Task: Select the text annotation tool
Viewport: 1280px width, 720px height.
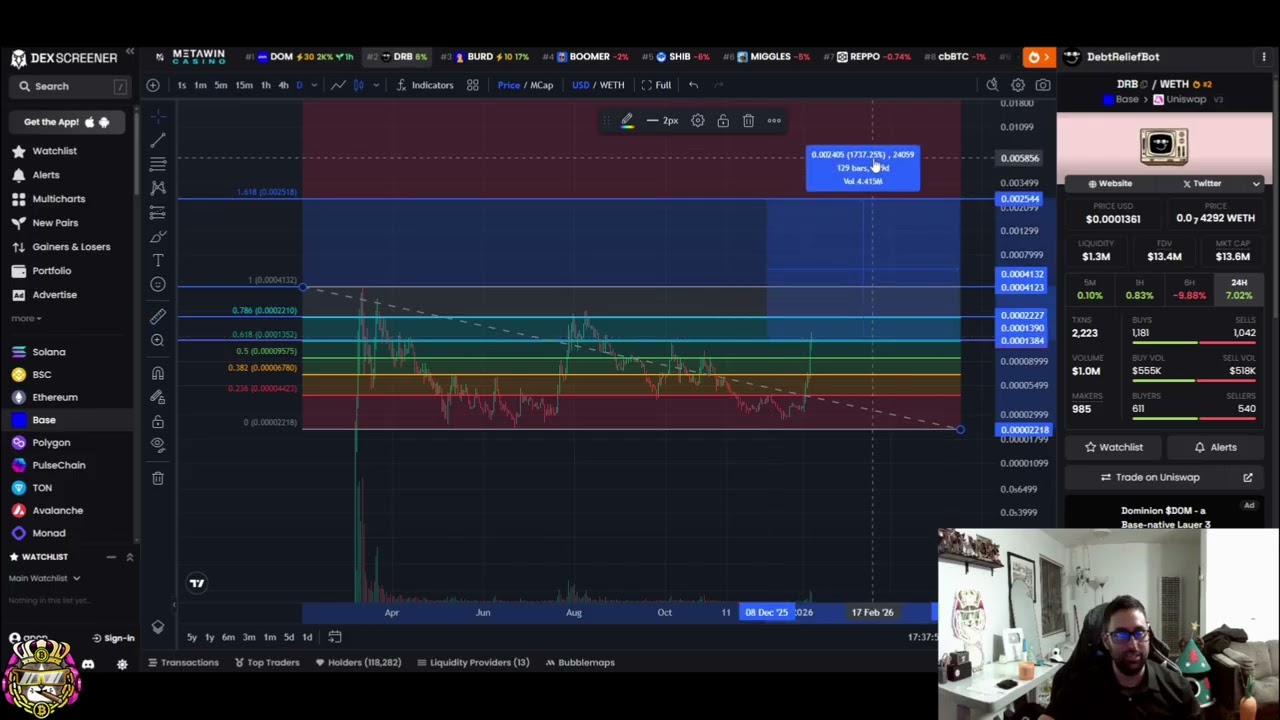Action: pos(158,260)
